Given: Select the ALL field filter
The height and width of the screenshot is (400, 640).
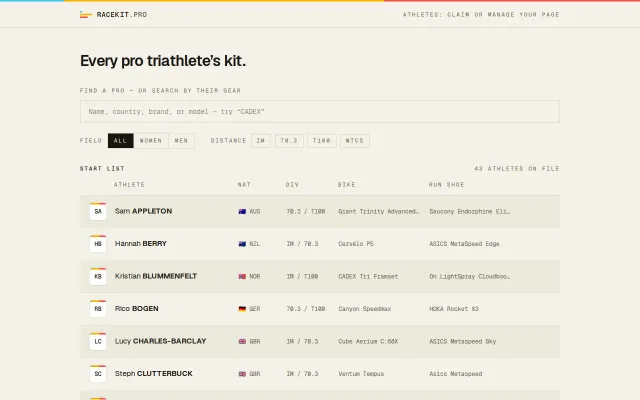Looking at the screenshot, I should tap(120, 141).
